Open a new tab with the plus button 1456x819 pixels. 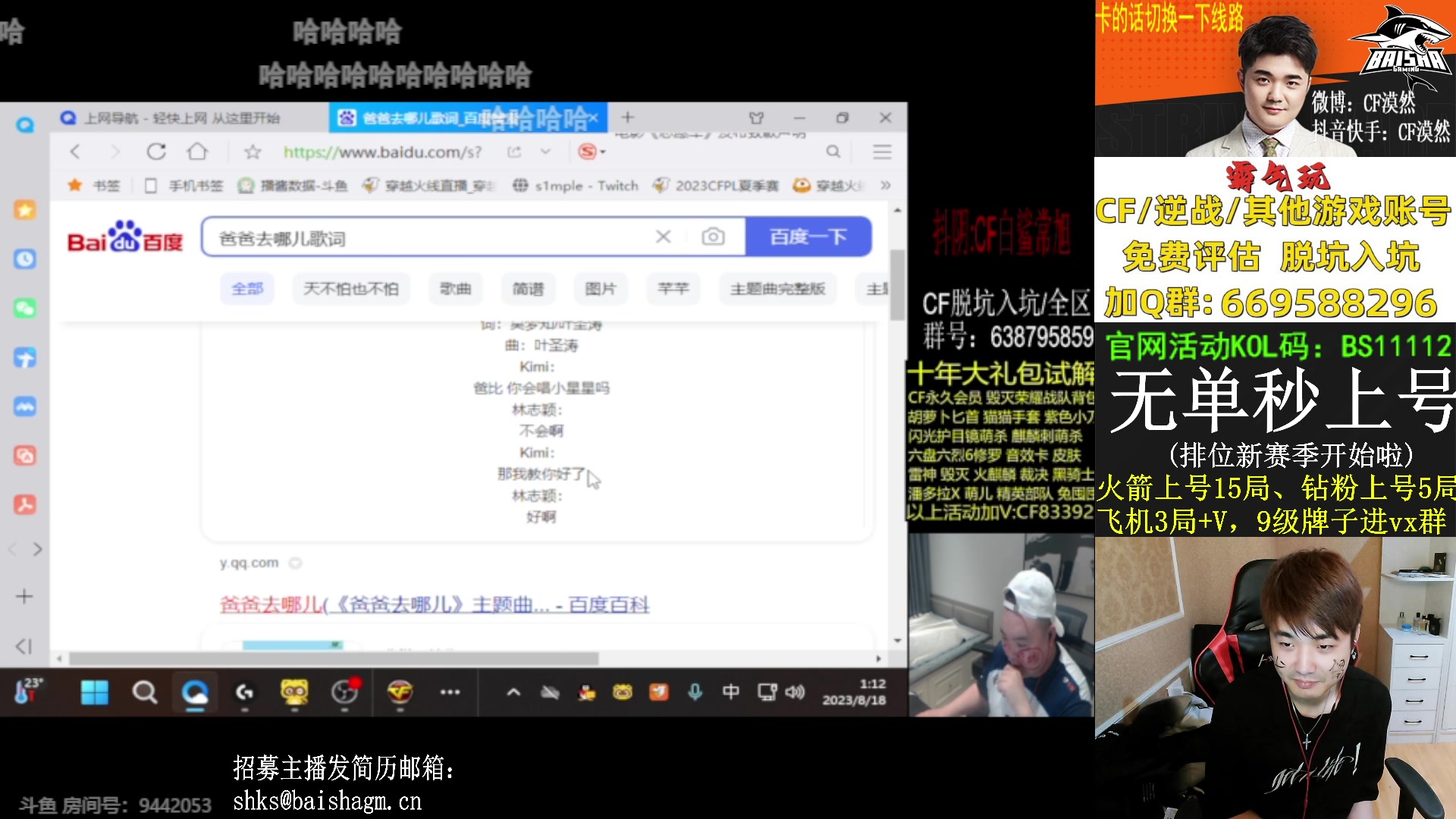(x=627, y=118)
